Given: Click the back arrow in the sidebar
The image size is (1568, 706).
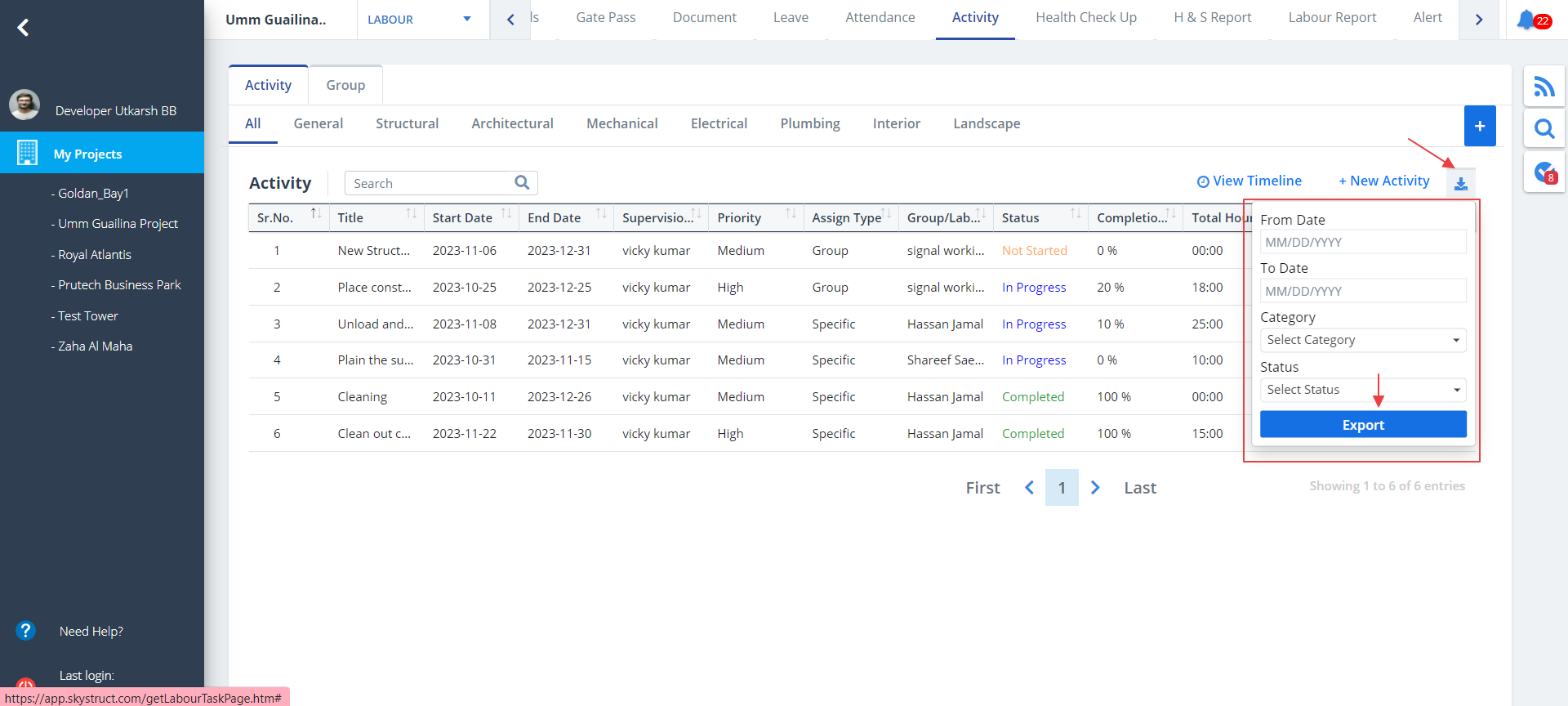Looking at the screenshot, I should [x=24, y=28].
